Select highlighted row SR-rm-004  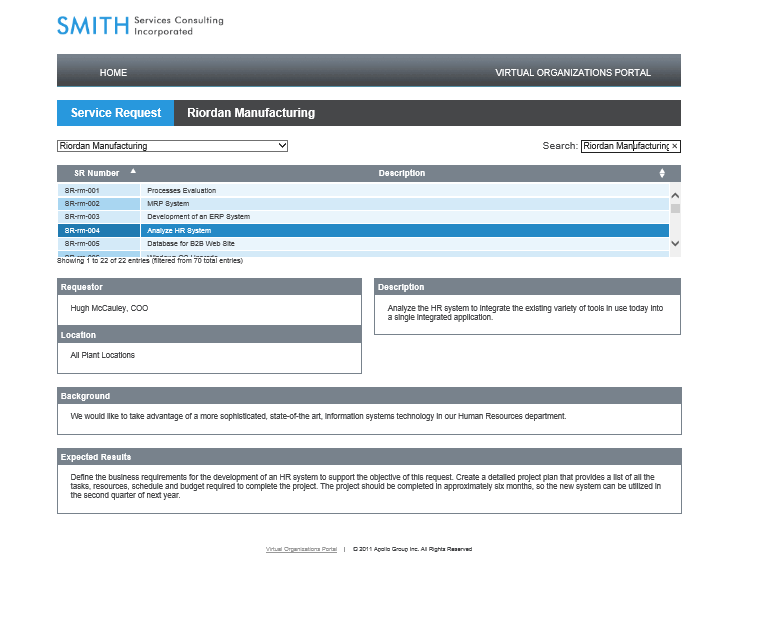[99, 230]
